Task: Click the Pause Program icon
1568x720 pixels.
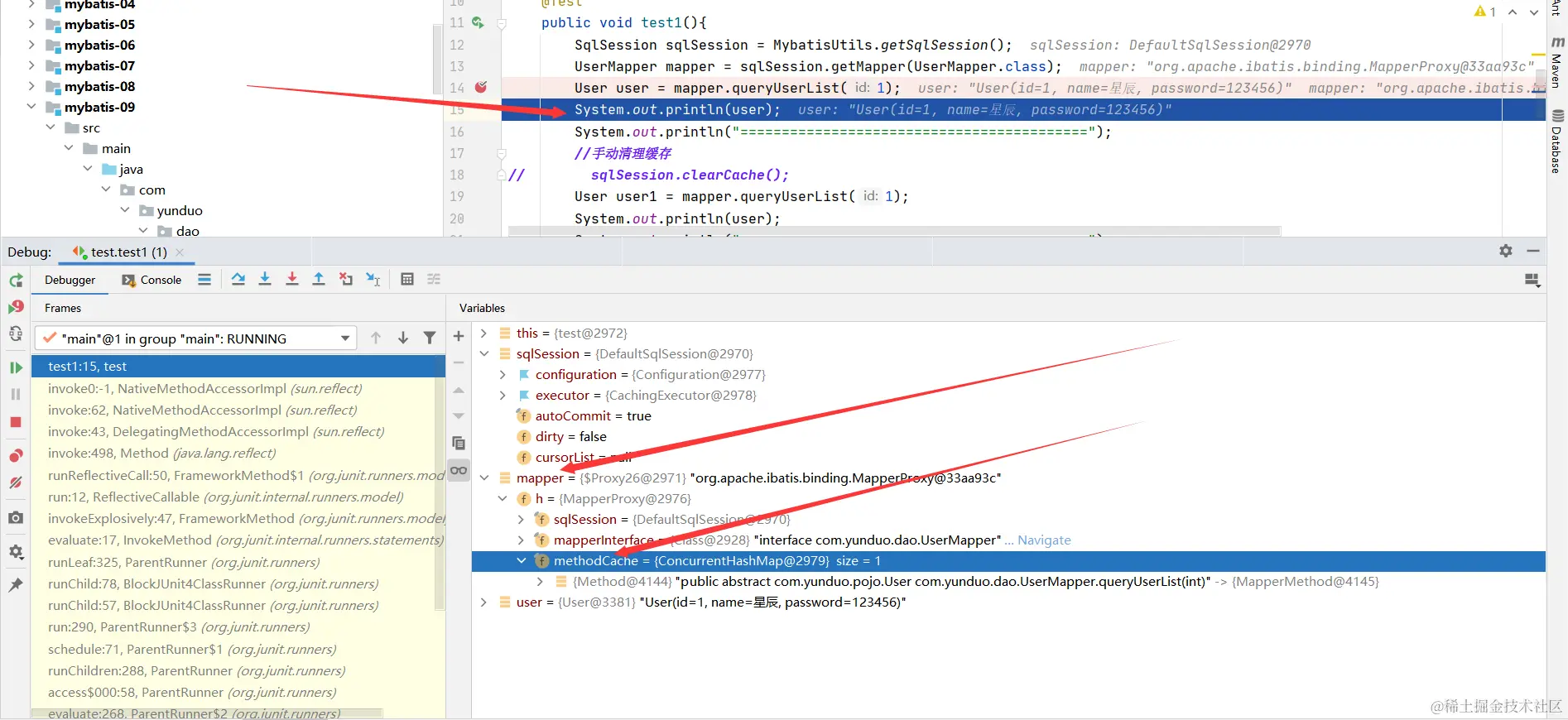Action: point(16,395)
